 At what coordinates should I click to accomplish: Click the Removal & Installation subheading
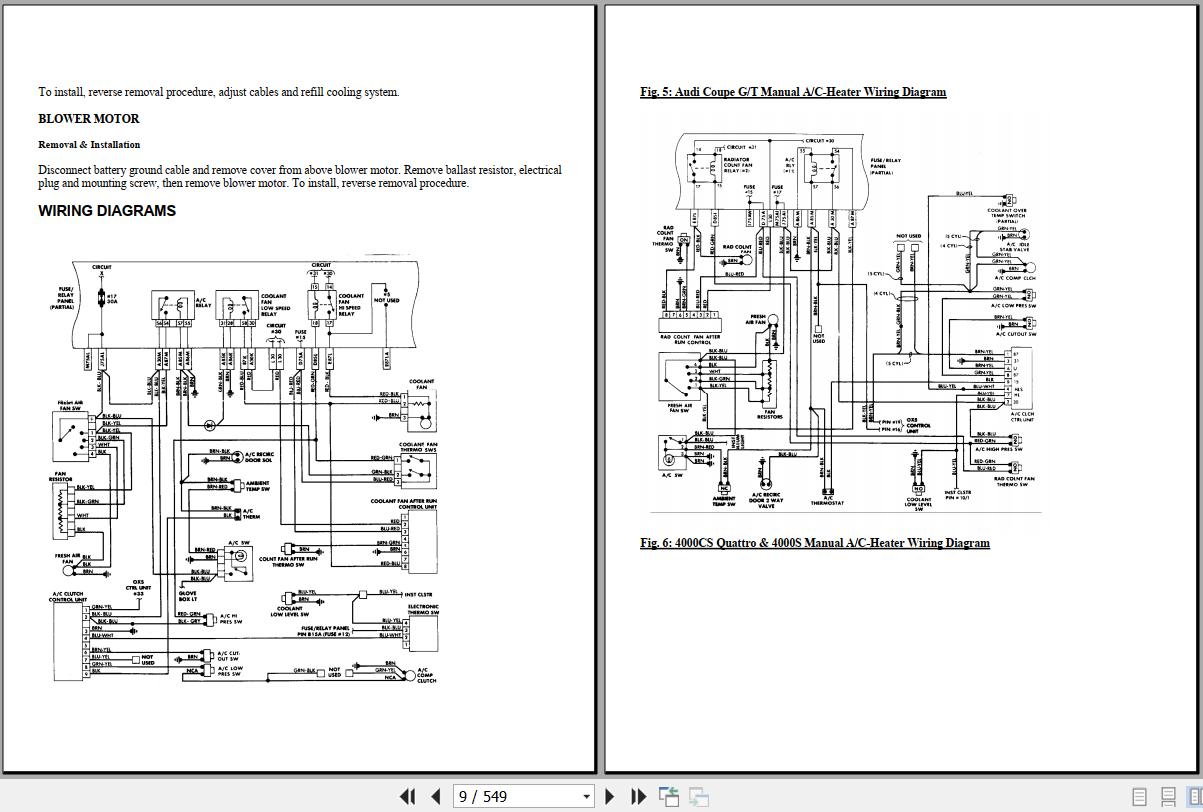click(x=89, y=145)
